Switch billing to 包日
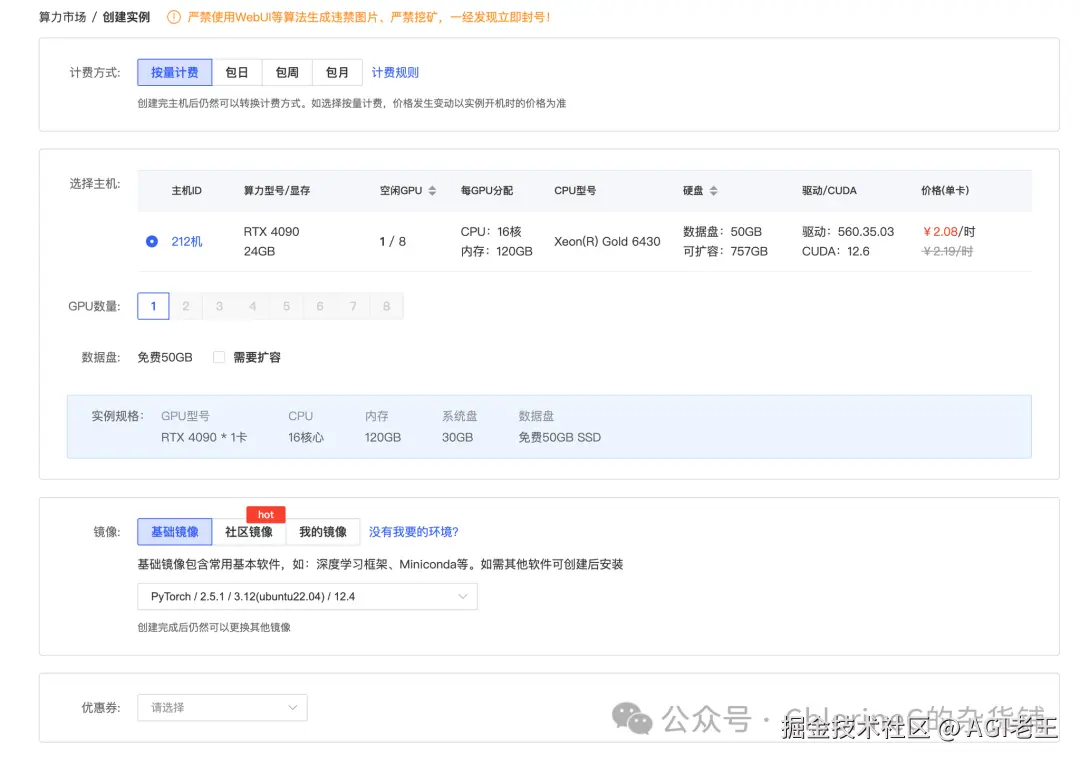 [x=237, y=72]
